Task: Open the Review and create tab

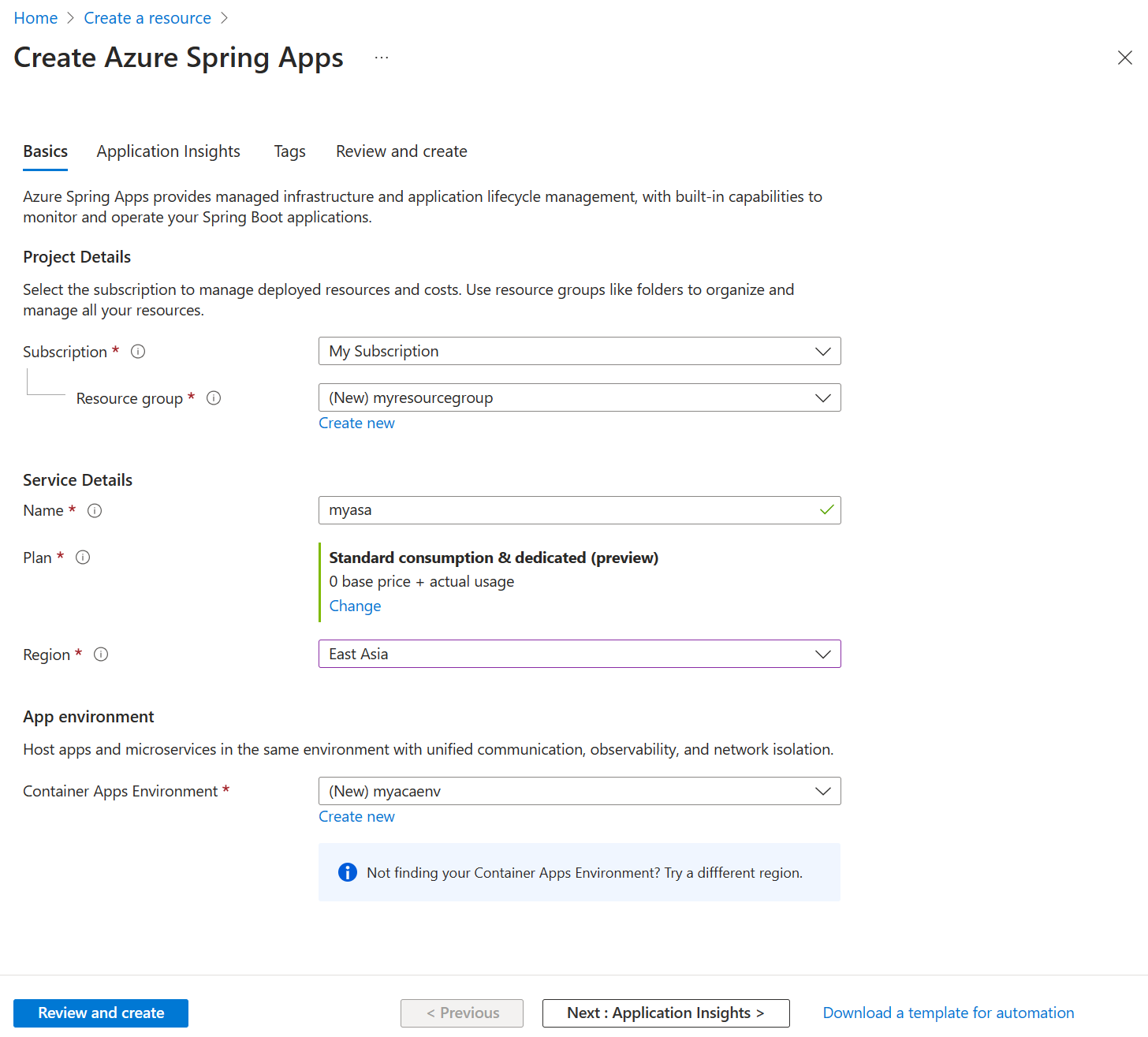Action: coord(401,151)
